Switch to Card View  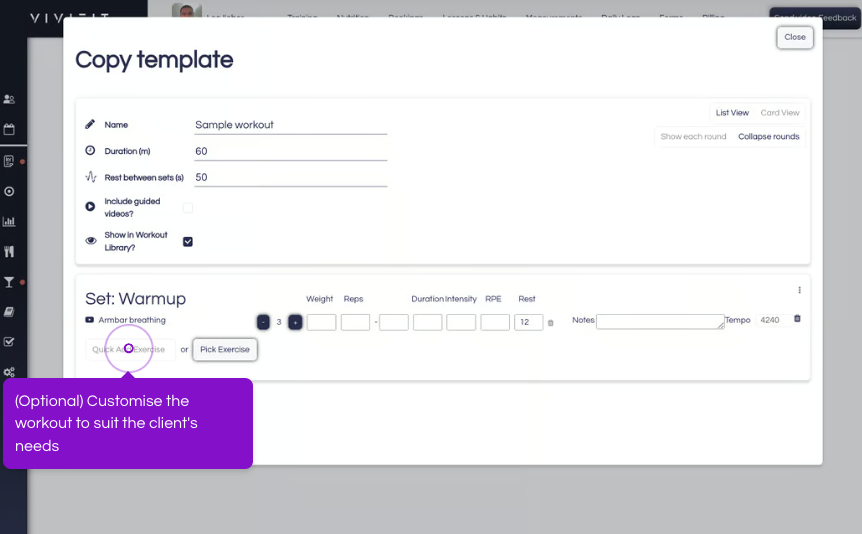click(780, 113)
